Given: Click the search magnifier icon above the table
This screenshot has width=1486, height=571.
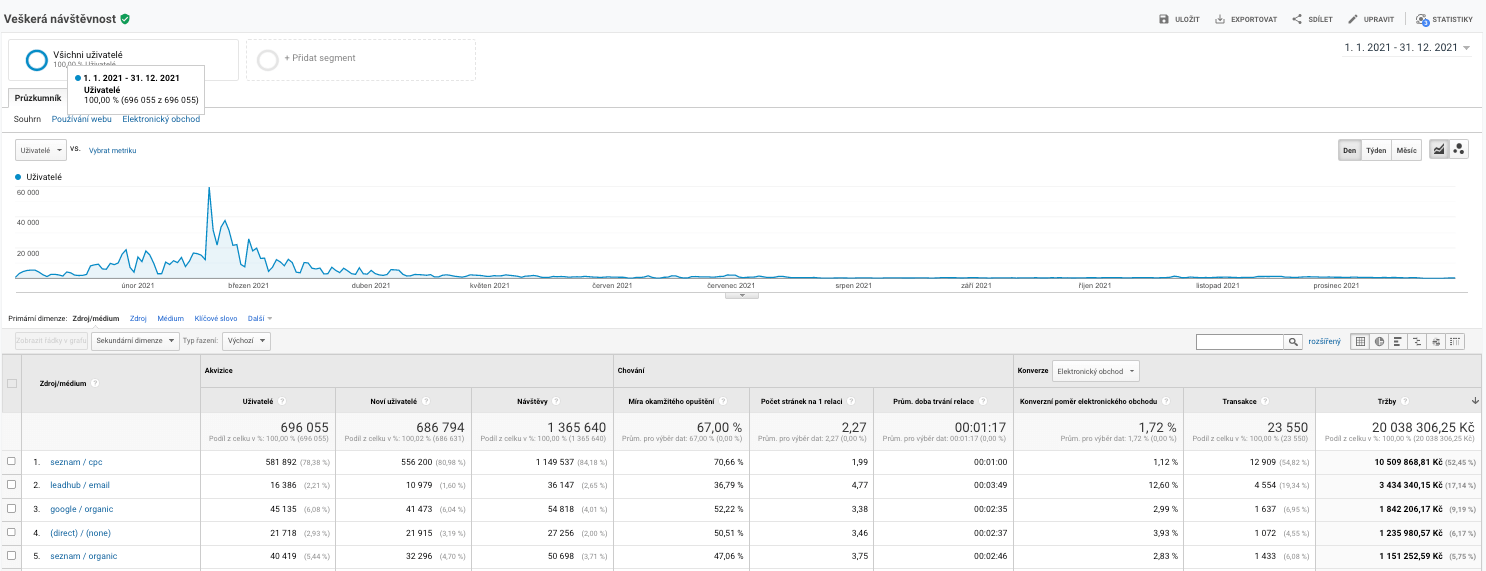Looking at the screenshot, I should pos(1293,341).
